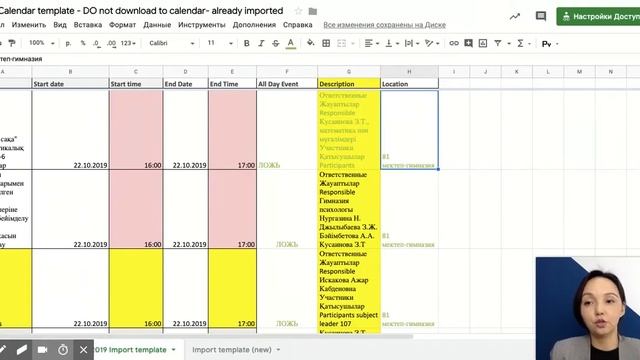Click the paint format icon
Screen dimensions: 640x360
pyautogui.click(x=12, y=43)
